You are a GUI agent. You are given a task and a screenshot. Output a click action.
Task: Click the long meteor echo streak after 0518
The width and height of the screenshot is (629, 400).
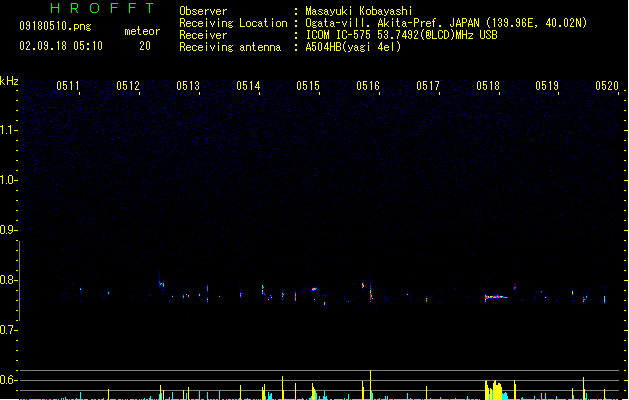[496, 297]
